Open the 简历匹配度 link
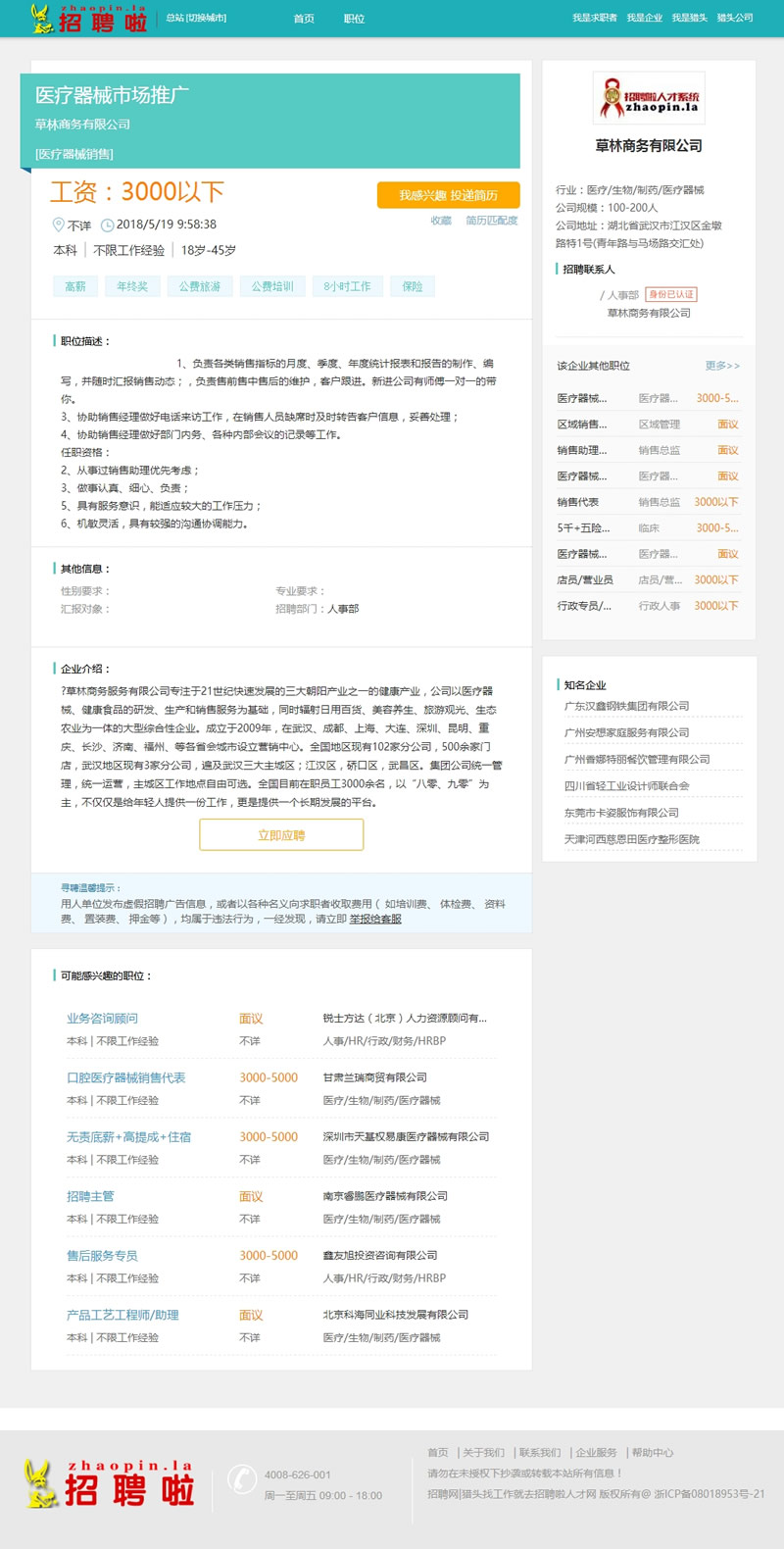 click(x=491, y=221)
